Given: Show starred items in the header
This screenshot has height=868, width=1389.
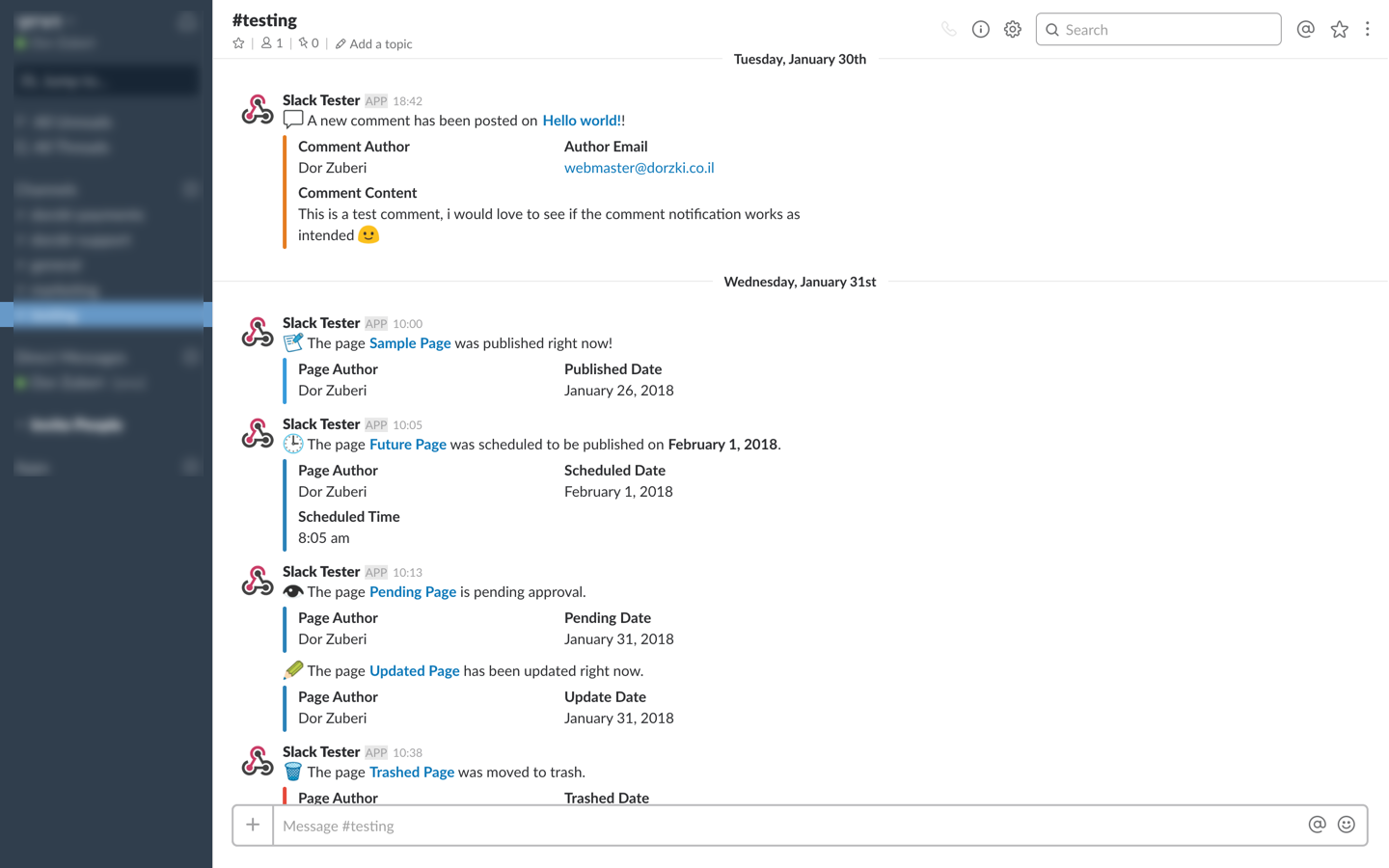Looking at the screenshot, I should [1339, 30].
